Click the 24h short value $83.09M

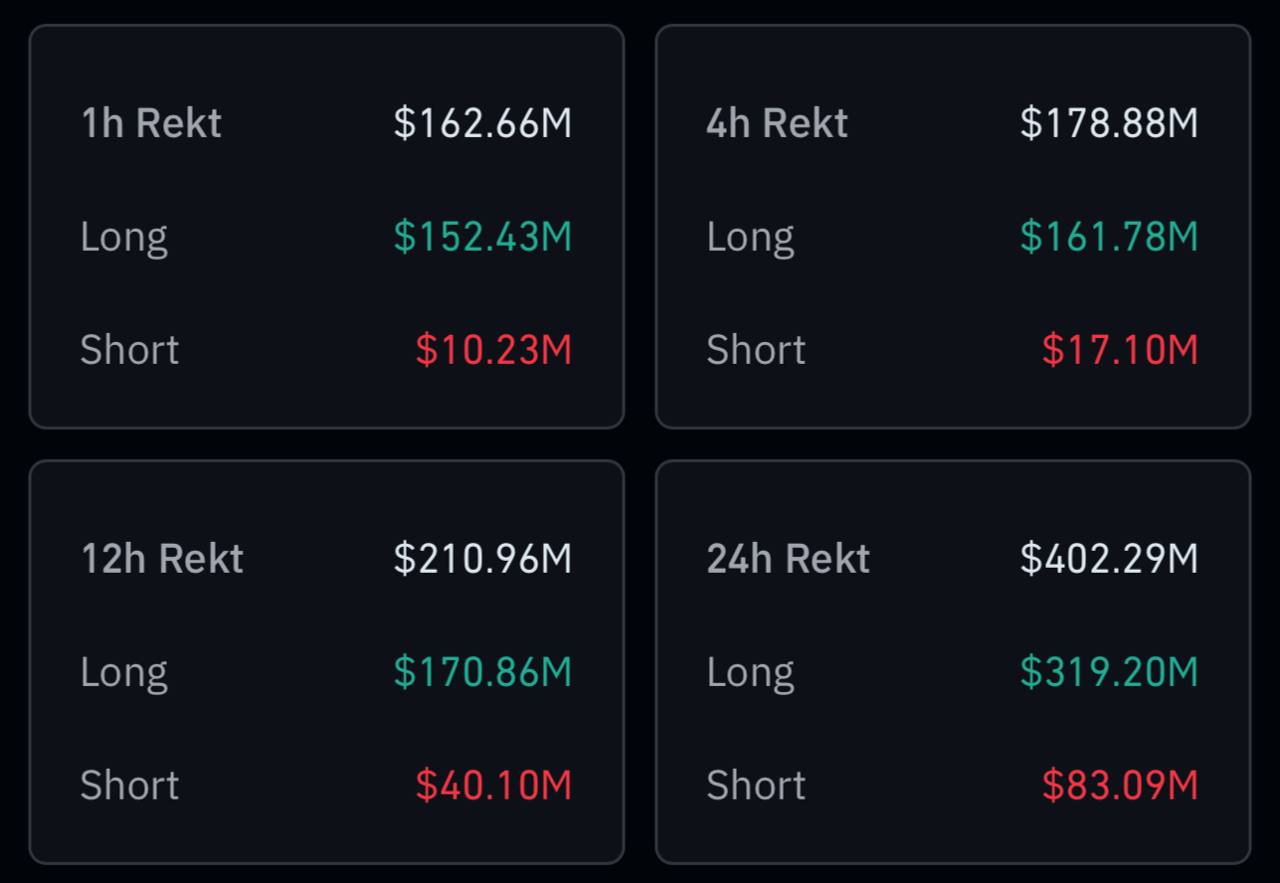(x=1119, y=785)
